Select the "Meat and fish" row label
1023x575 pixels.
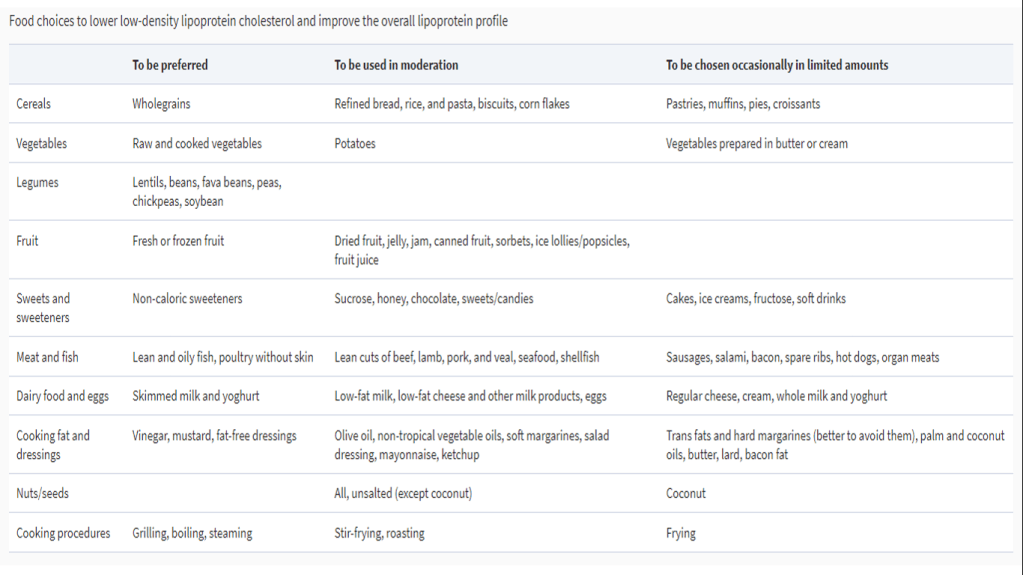[x=49, y=357]
